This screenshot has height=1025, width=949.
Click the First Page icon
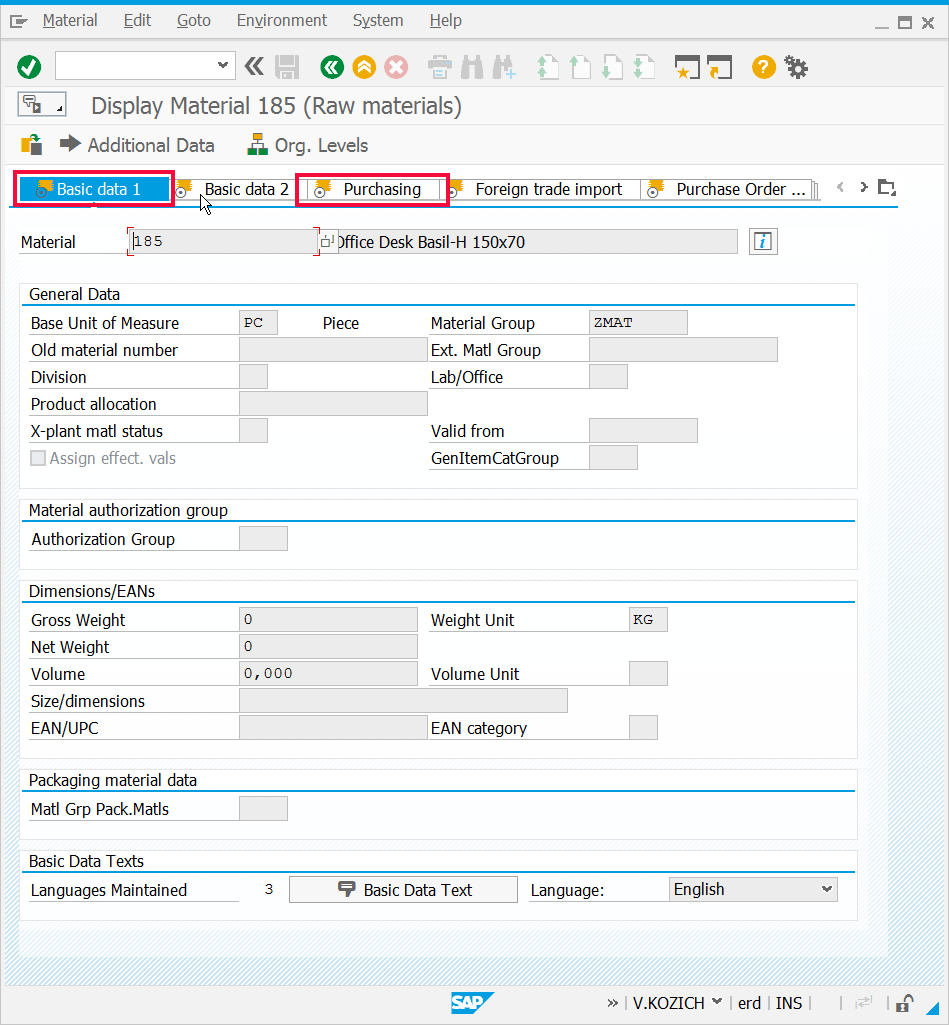[x=548, y=67]
